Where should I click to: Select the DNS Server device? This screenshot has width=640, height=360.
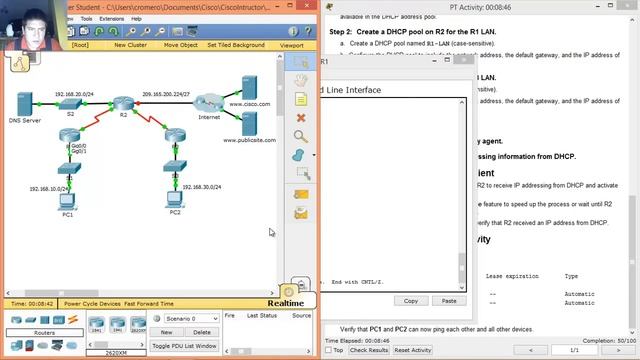coord(24,104)
